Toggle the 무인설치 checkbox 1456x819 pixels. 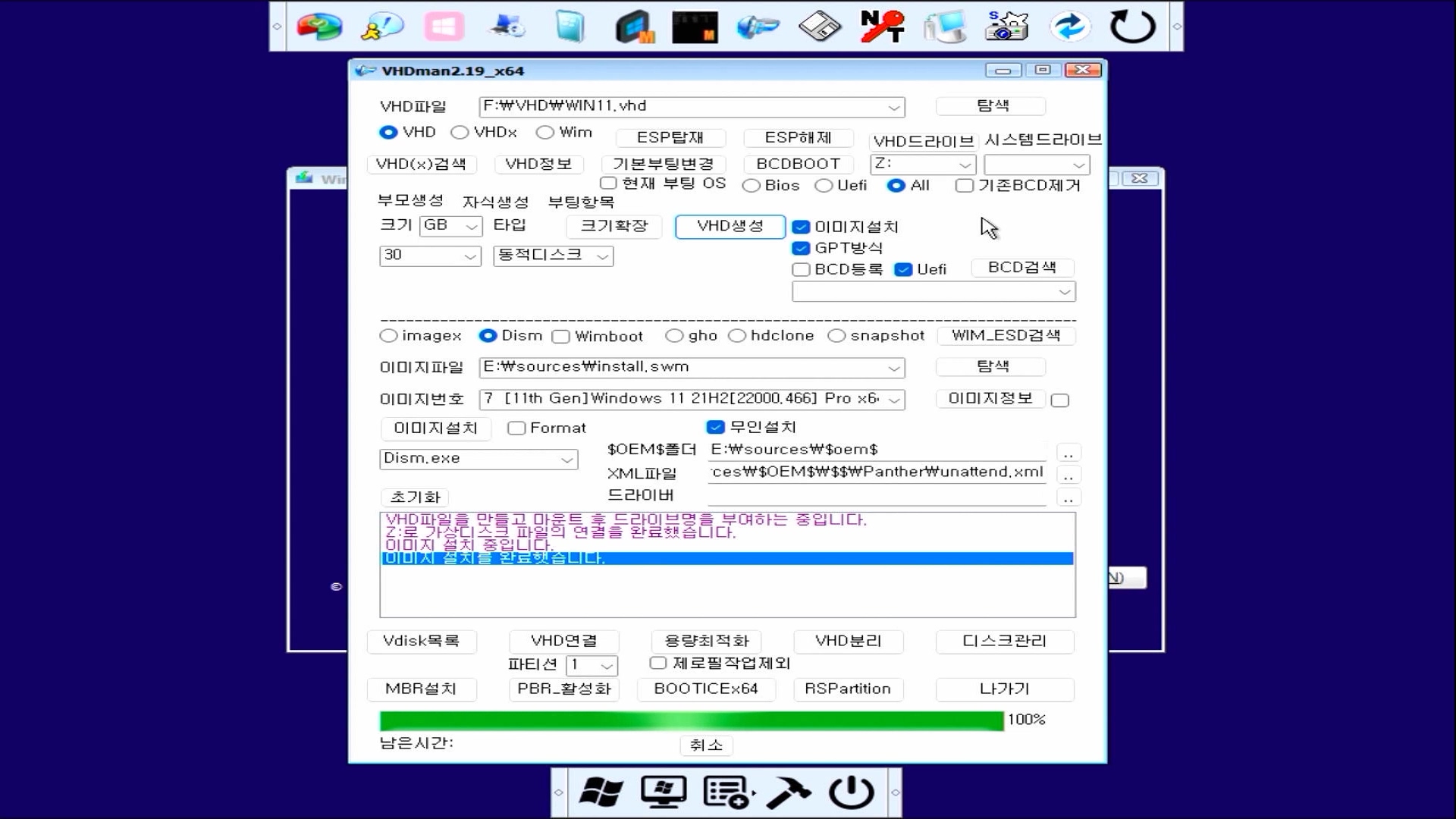(715, 427)
